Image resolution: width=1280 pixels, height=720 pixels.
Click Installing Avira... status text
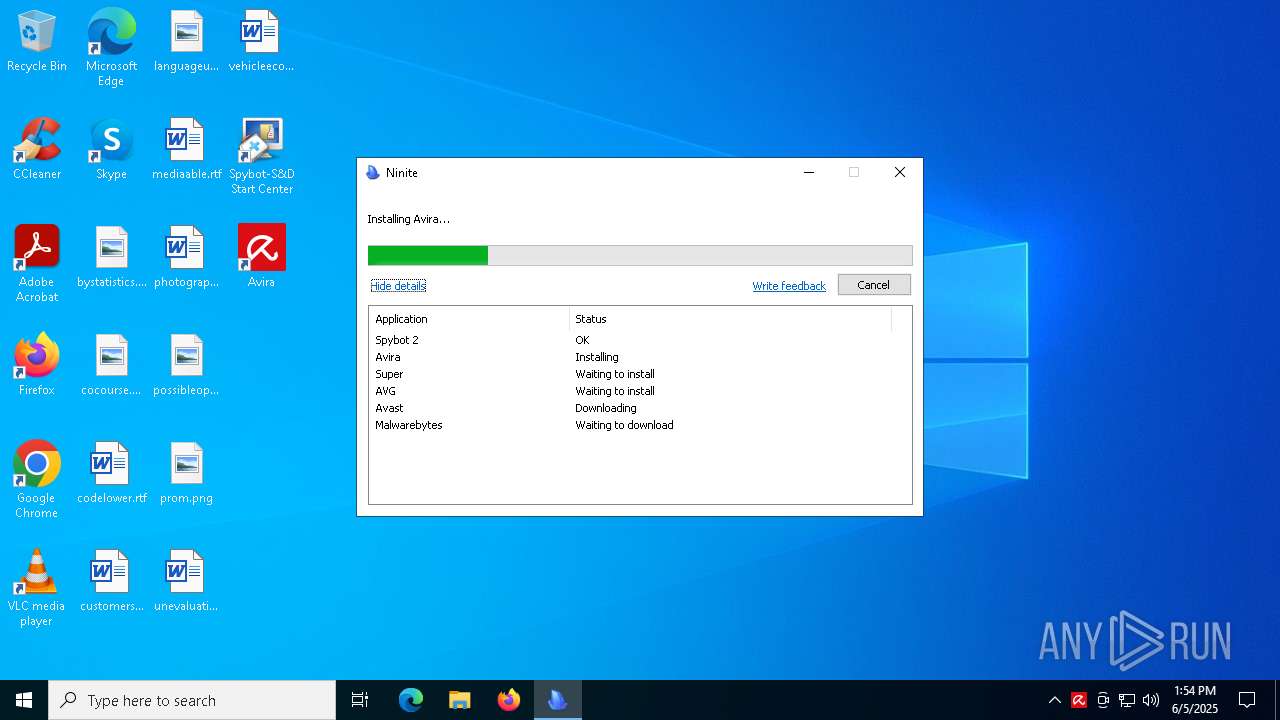pyautogui.click(x=408, y=219)
